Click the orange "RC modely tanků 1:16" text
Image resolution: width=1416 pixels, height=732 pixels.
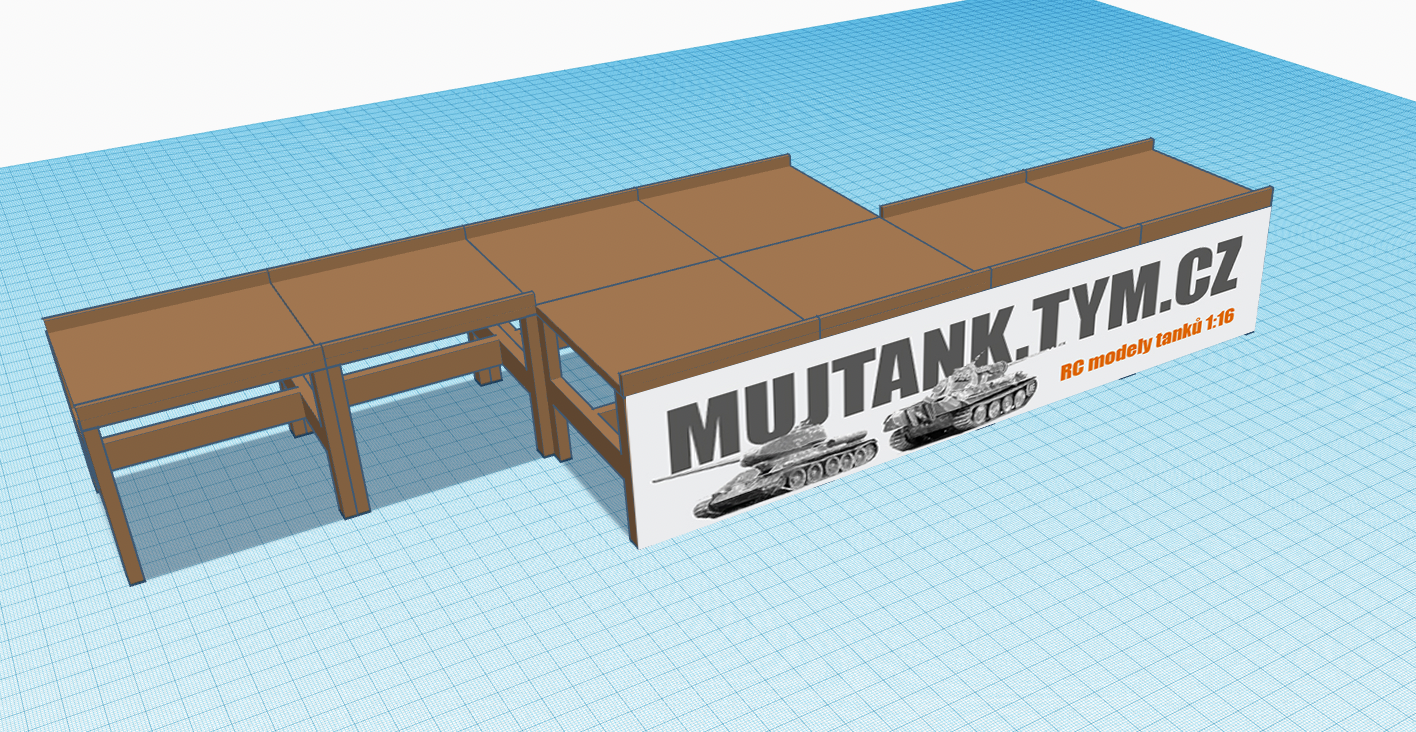click(1148, 343)
